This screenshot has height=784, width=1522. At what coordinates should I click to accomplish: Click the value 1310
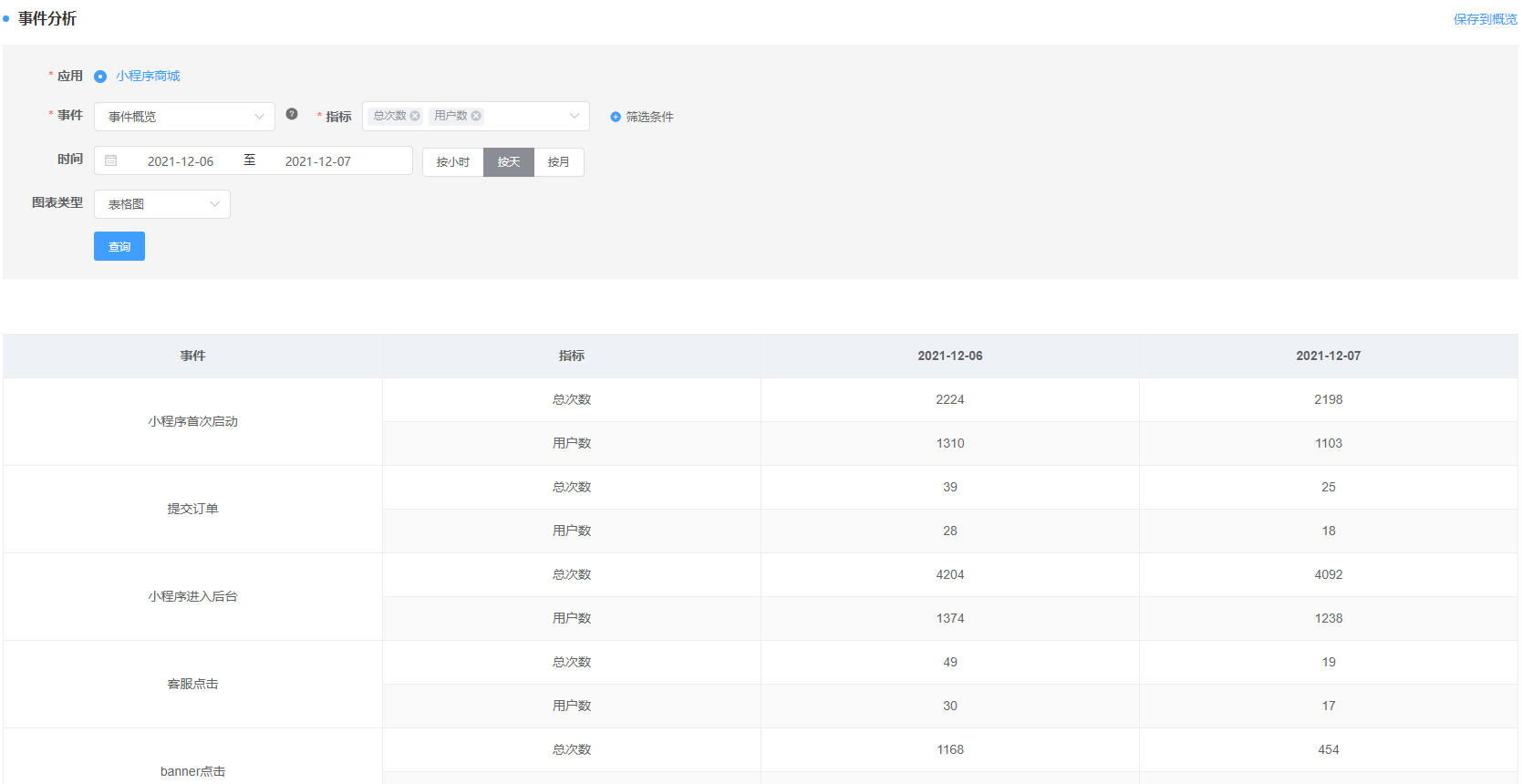(950, 443)
